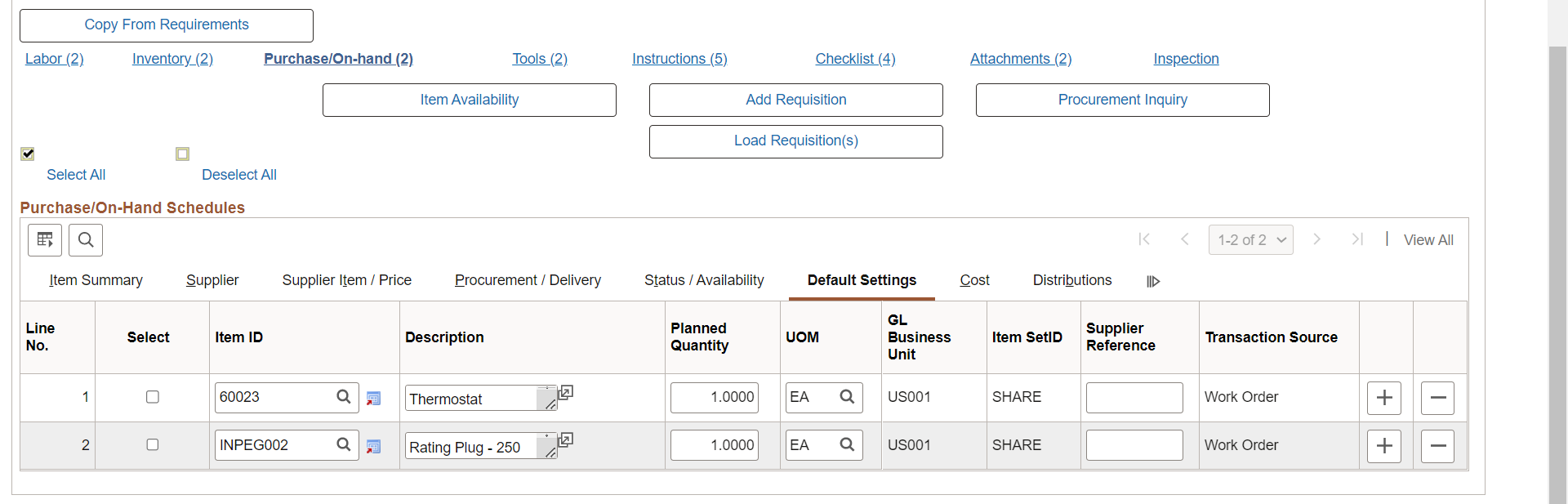Switch to the Cost grid tab
1568x504 pixels.
(974, 280)
